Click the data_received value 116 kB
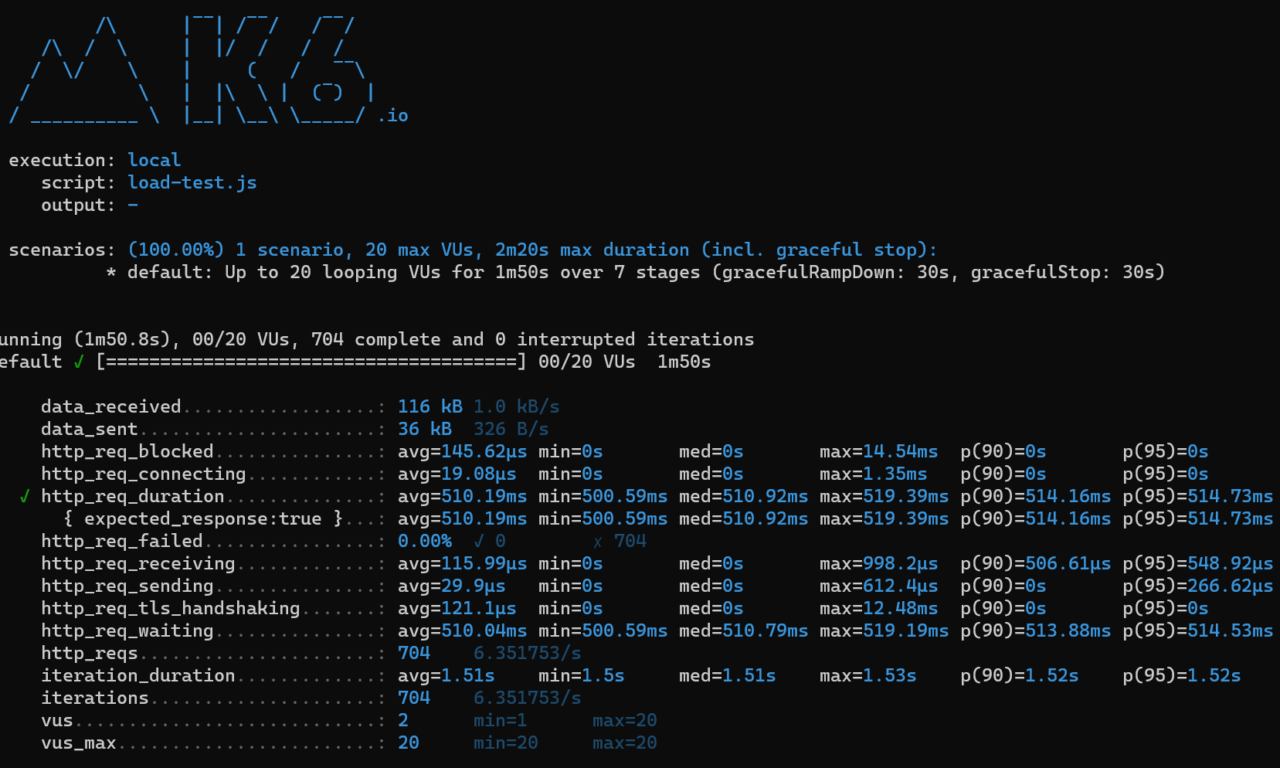Viewport: 1280px width, 768px height. click(x=430, y=407)
